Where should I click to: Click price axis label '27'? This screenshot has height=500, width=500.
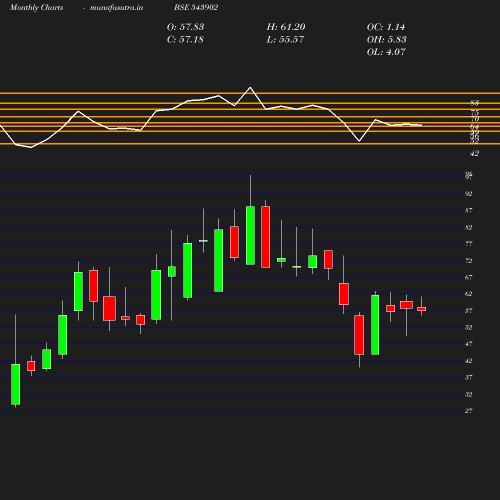[x=469, y=411]
